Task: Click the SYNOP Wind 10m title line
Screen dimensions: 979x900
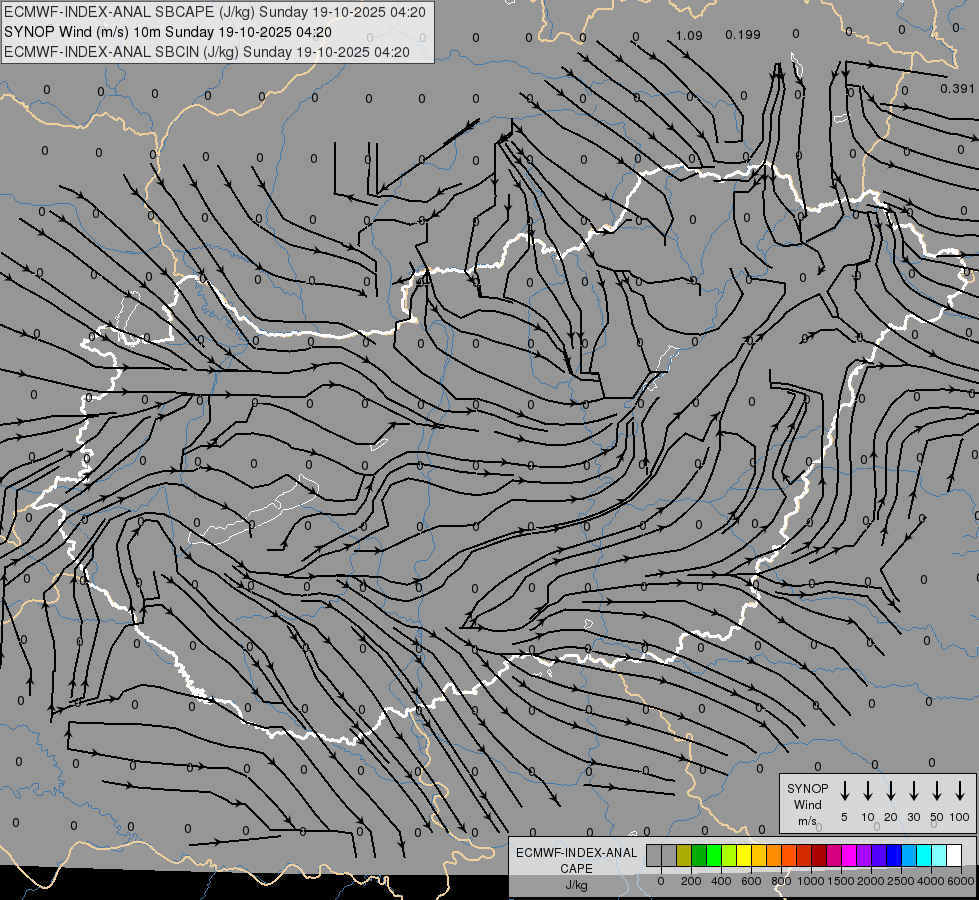Action: [x=167, y=32]
